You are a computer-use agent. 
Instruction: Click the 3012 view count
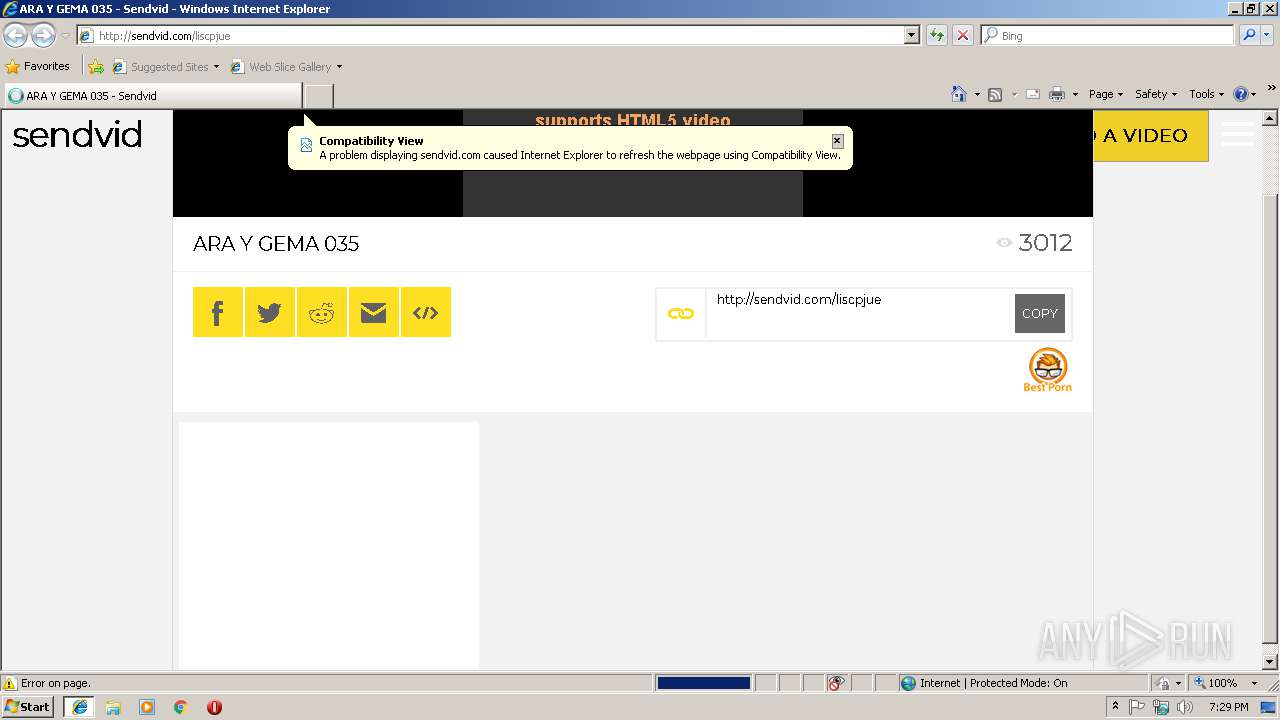(x=1045, y=242)
